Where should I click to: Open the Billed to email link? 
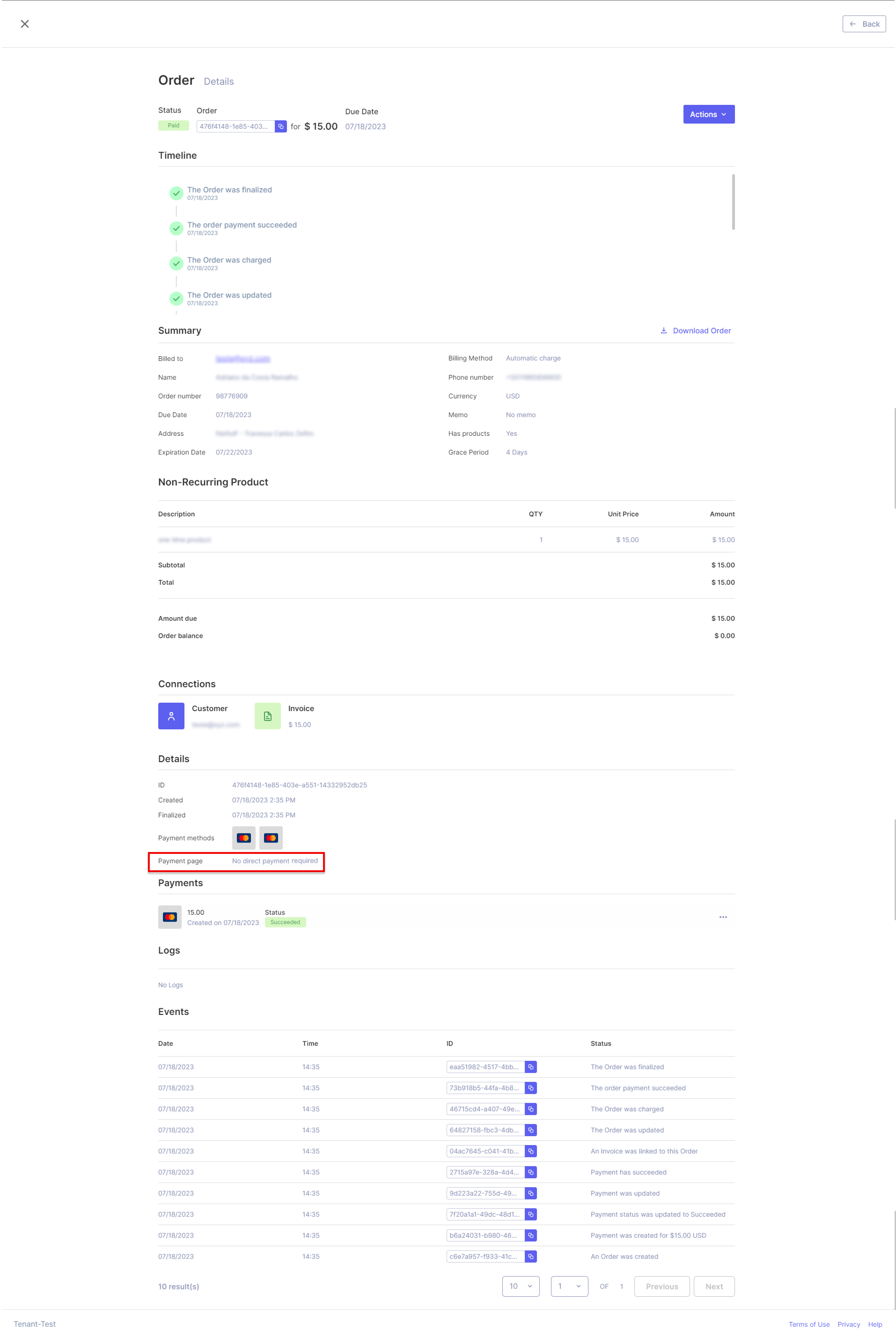[x=243, y=359]
